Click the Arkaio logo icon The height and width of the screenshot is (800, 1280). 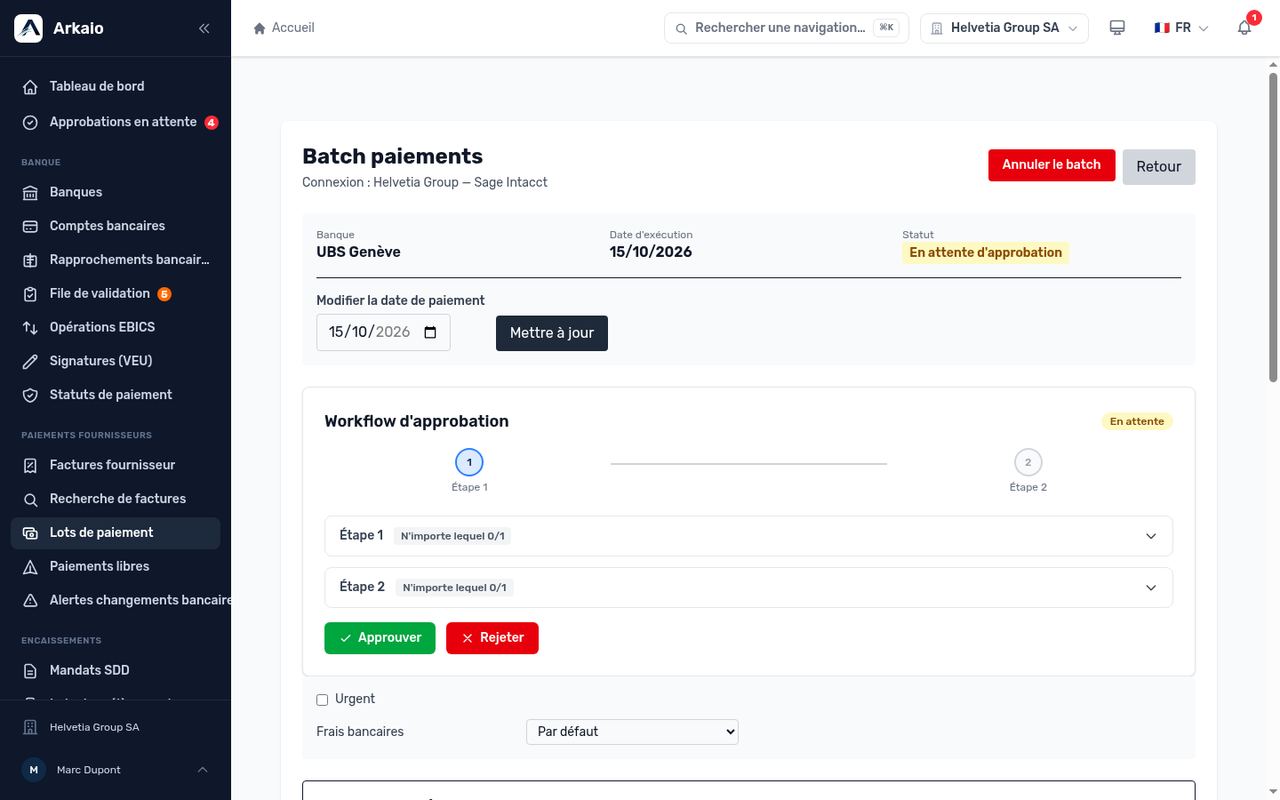[x=28, y=28]
